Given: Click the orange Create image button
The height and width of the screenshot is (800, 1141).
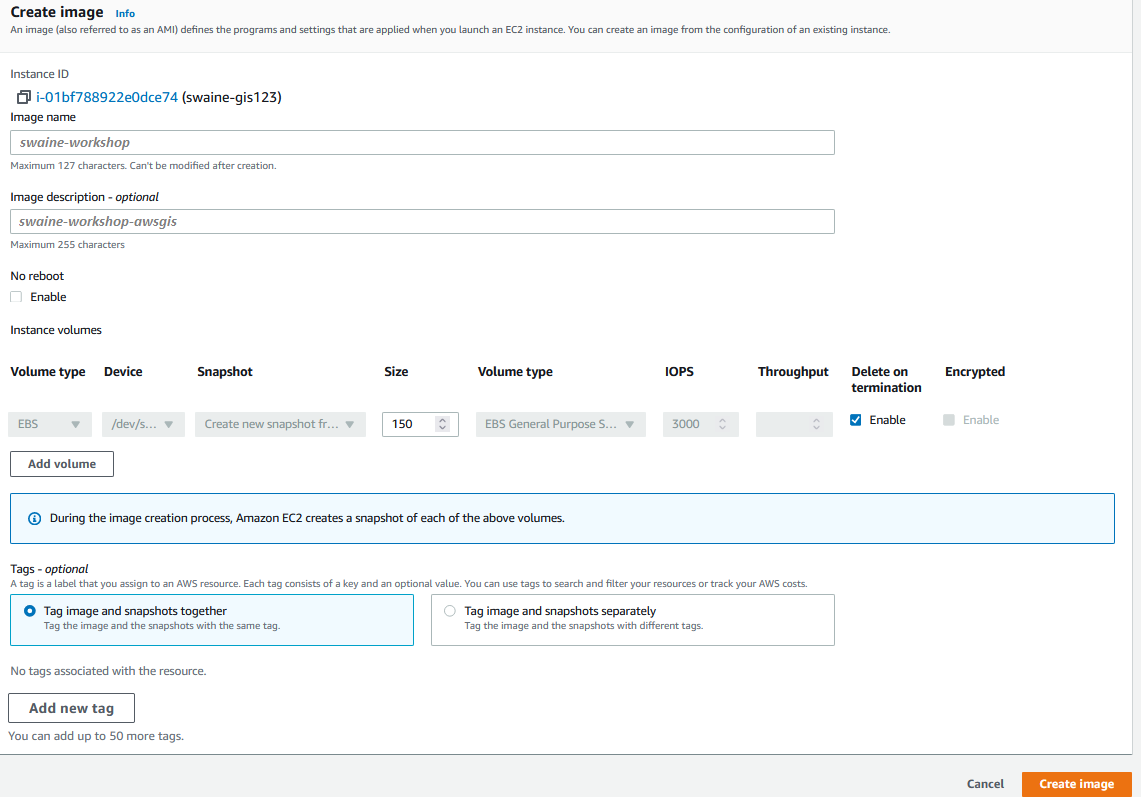Looking at the screenshot, I should tap(1076, 784).
